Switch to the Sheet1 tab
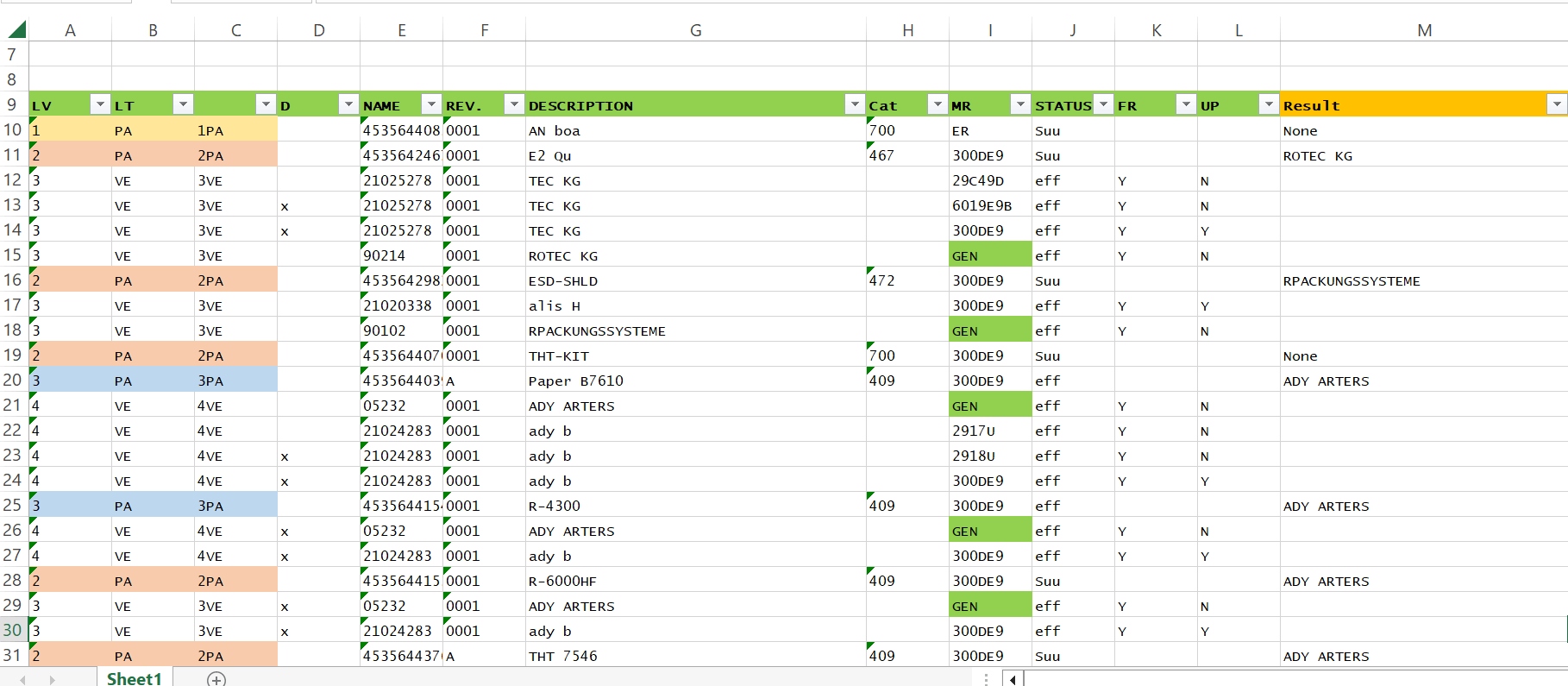 coord(135,678)
